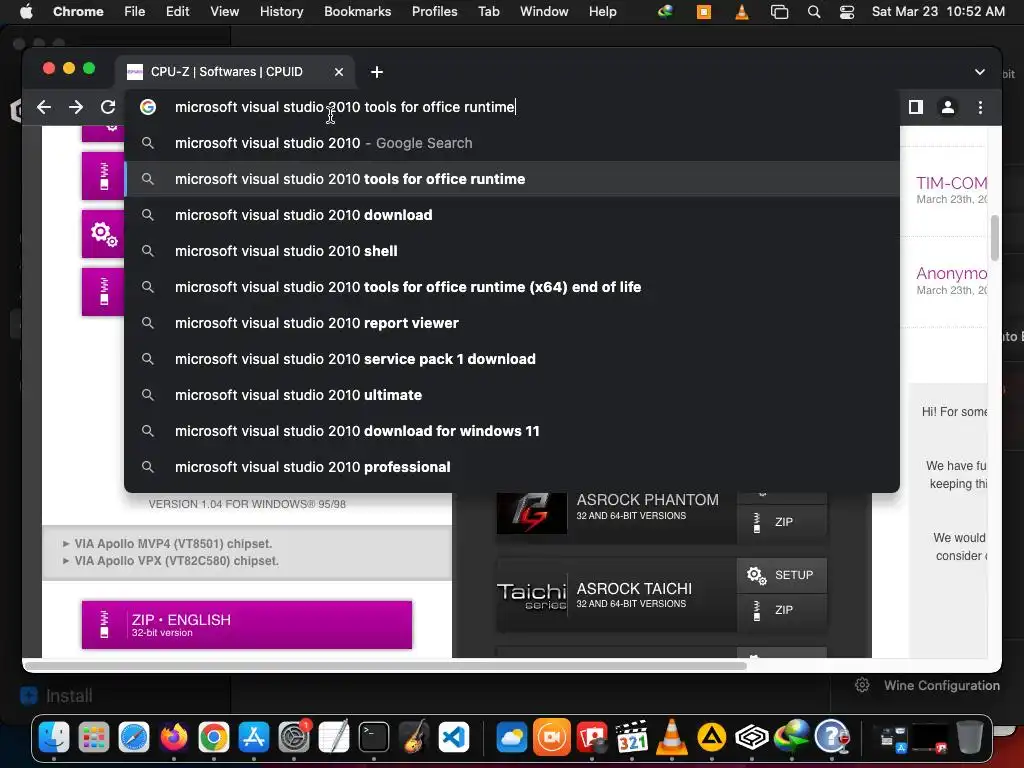Click the ASRock Phantom Gaming logo
This screenshot has width=1024, height=768.
[532, 513]
